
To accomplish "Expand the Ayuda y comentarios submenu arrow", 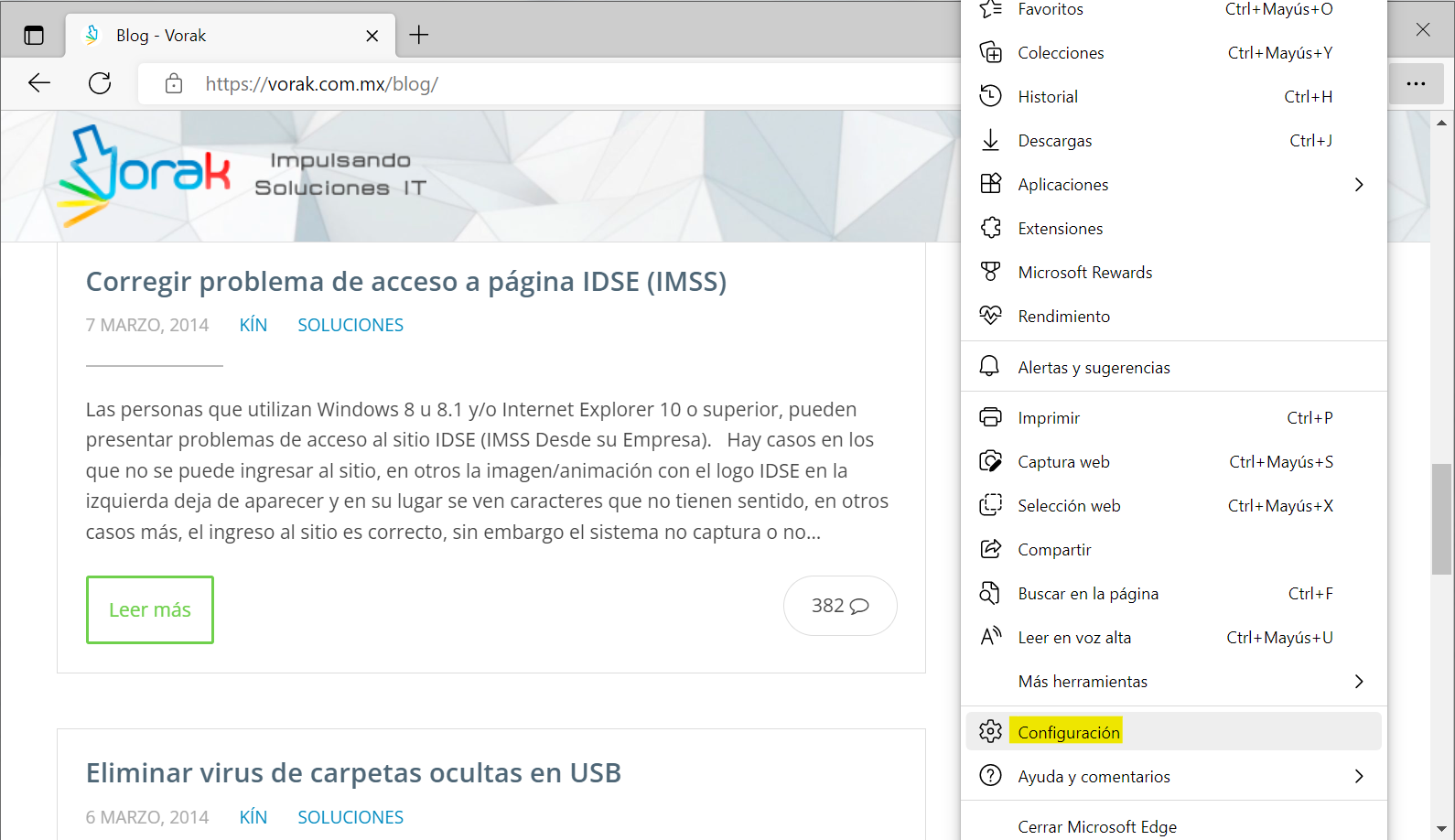I will 1359,776.
